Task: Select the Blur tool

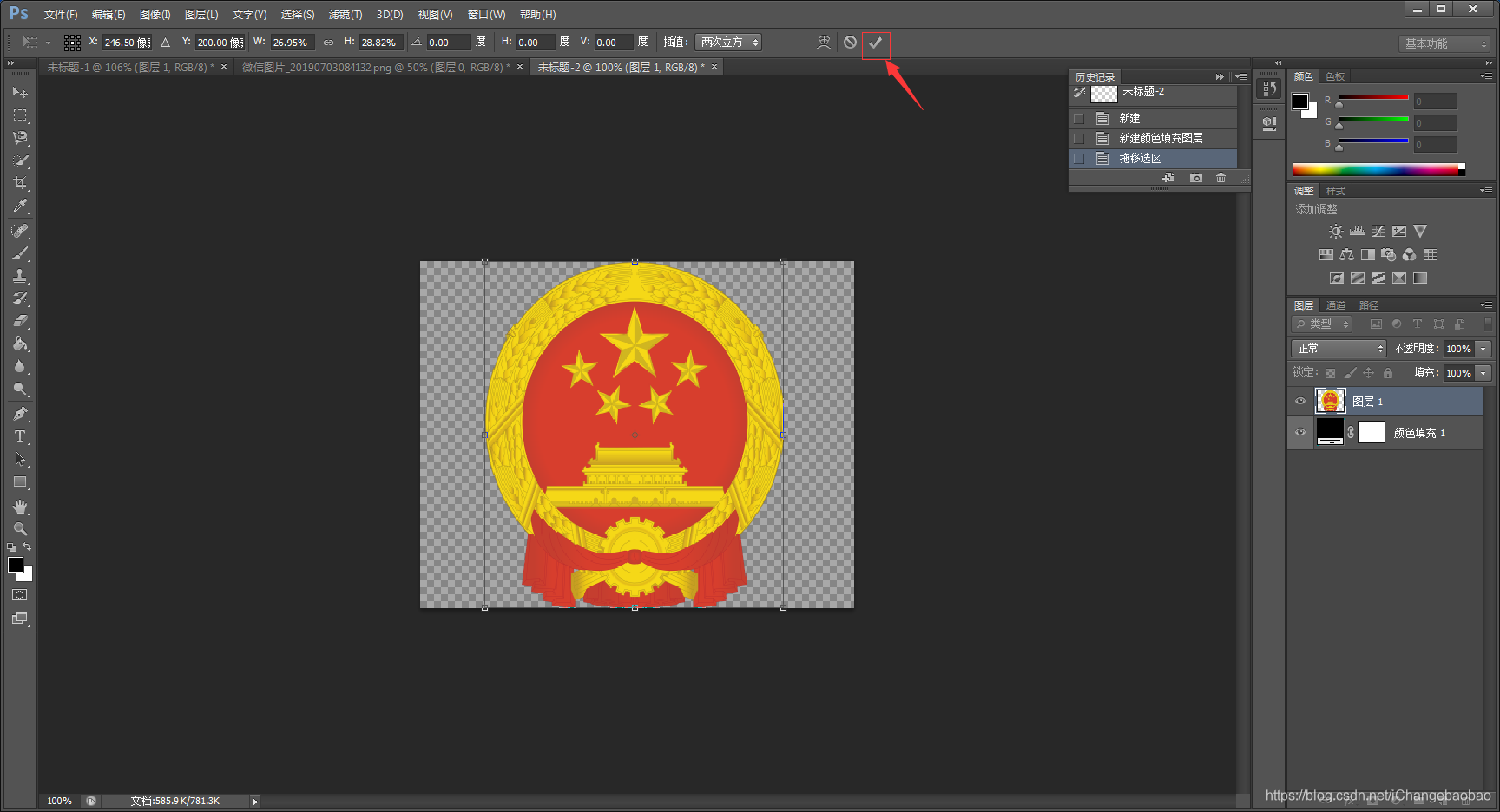Action: 20,366
